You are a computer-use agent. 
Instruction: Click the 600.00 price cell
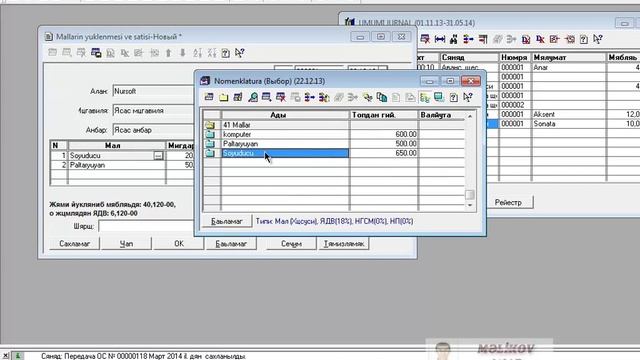[384, 134]
